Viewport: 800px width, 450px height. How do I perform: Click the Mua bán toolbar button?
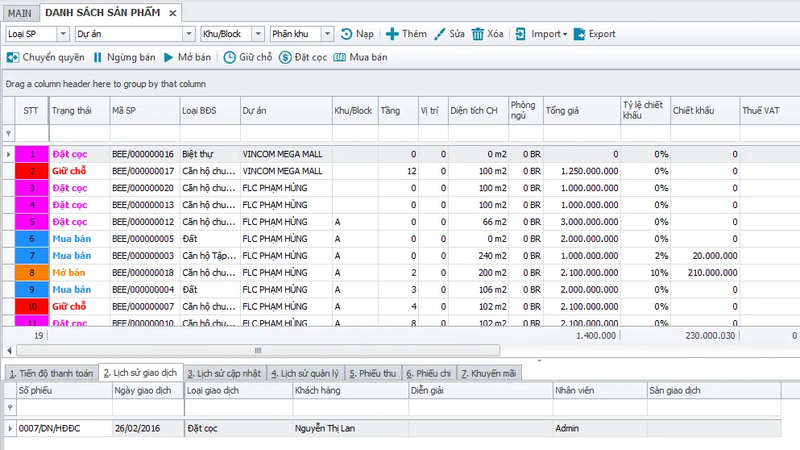362,57
